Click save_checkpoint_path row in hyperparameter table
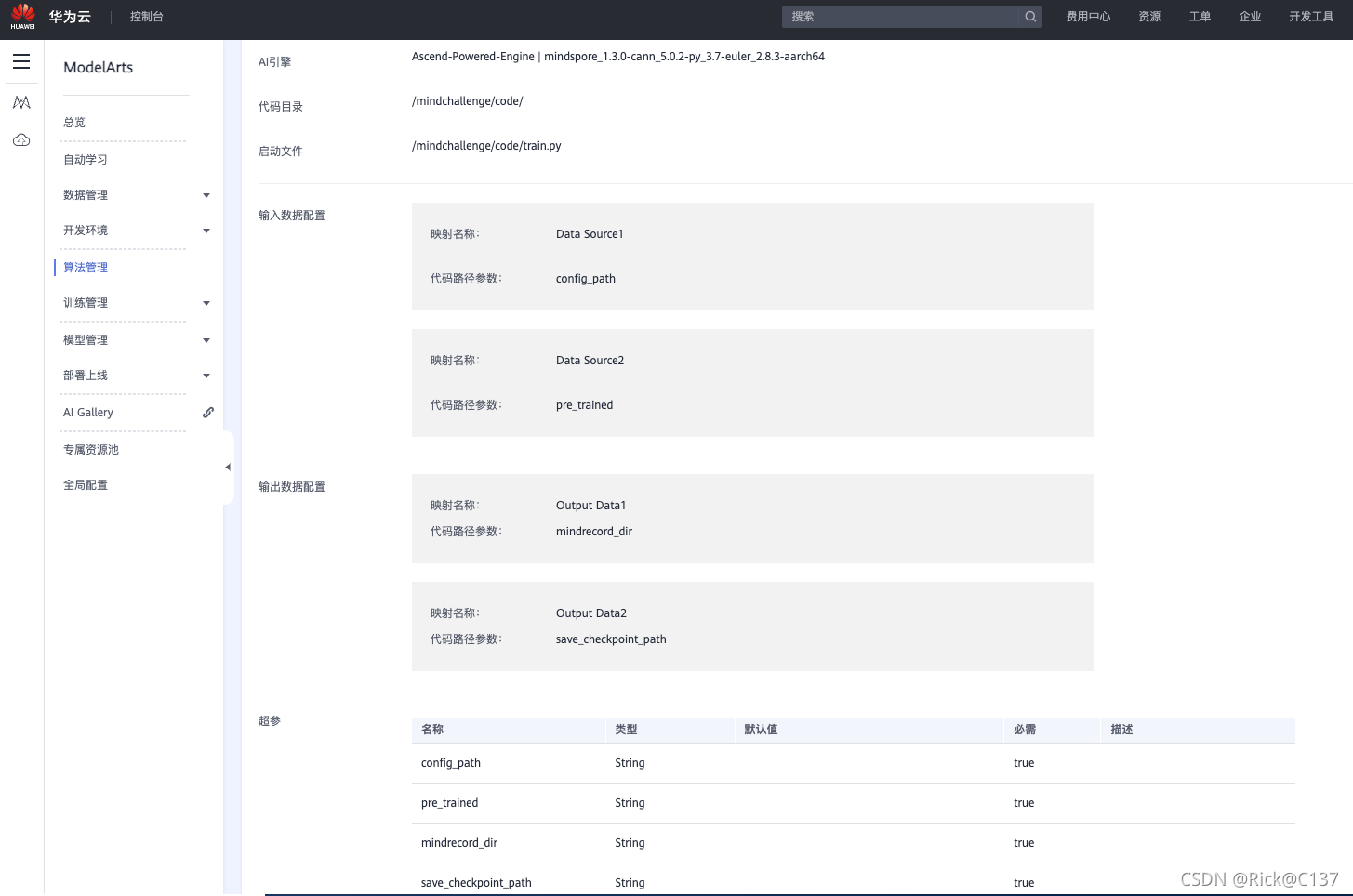This screenshot has height=896, width=1353. [854, 881]
